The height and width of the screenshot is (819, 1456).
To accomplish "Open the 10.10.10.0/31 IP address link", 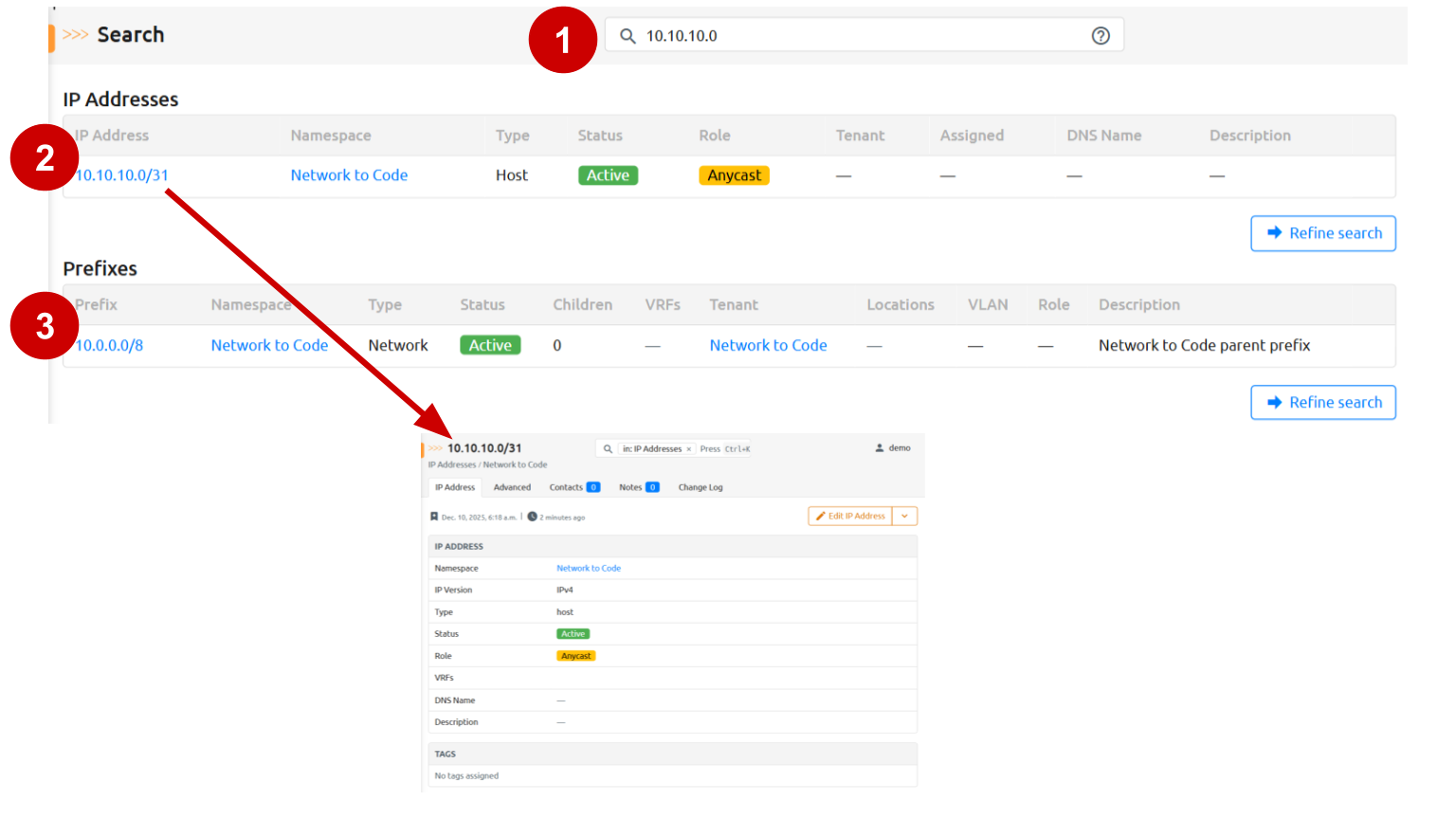I will [x=123, y=175].
